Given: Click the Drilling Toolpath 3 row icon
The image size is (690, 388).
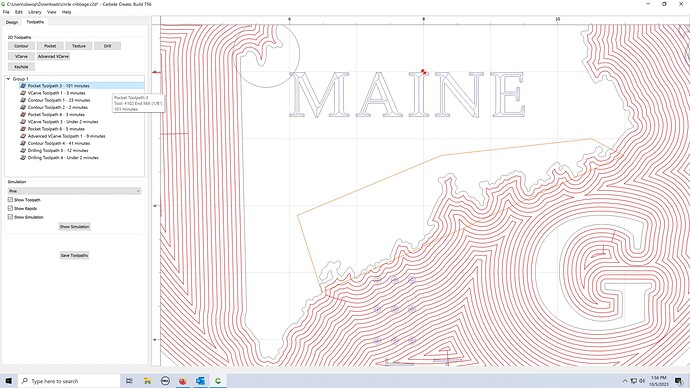Looking at the screenshot, I should coord(23,150).
